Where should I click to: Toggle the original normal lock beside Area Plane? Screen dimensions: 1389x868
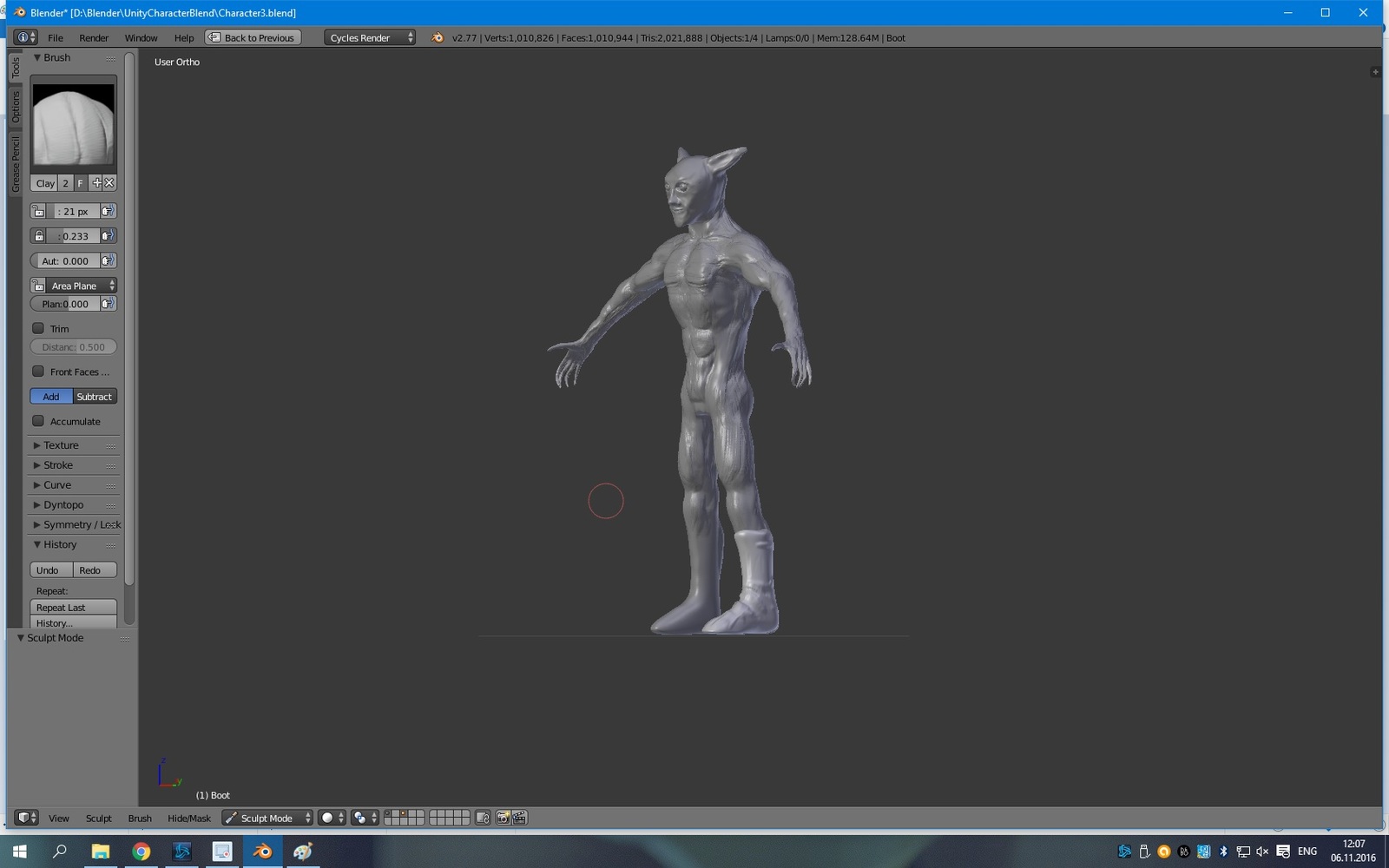pyautogui.click(x=38, y=286)
